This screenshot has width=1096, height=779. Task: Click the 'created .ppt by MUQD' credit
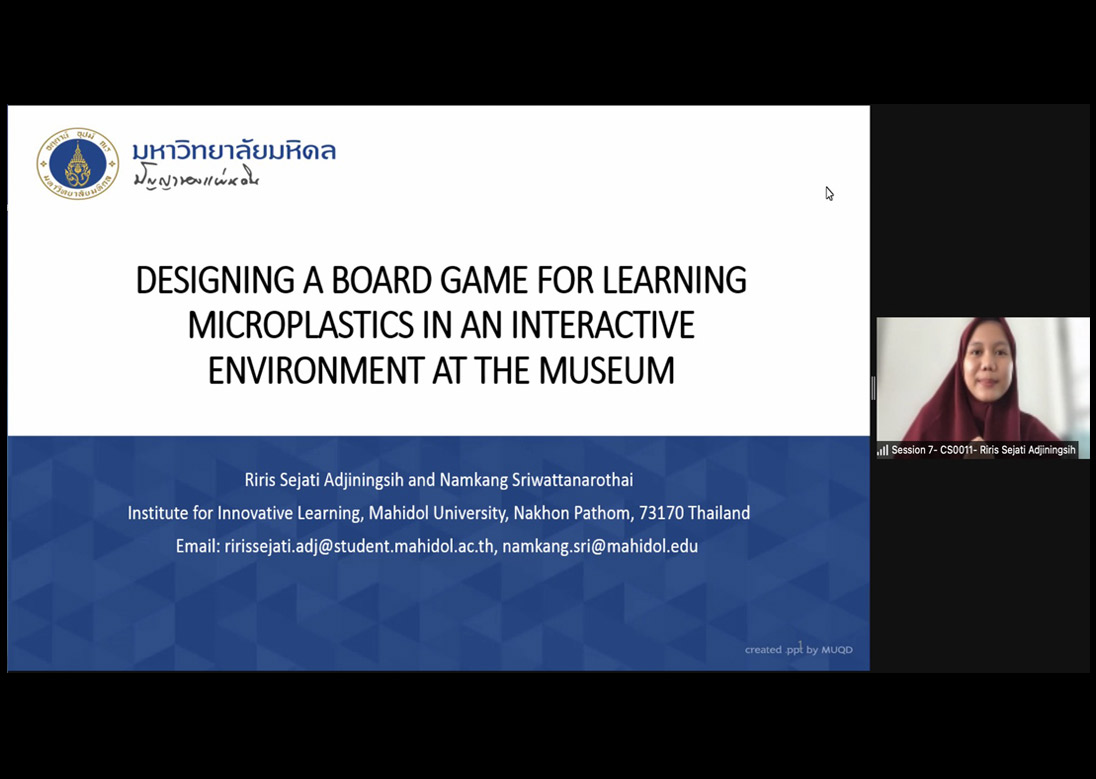pos(798,650)
